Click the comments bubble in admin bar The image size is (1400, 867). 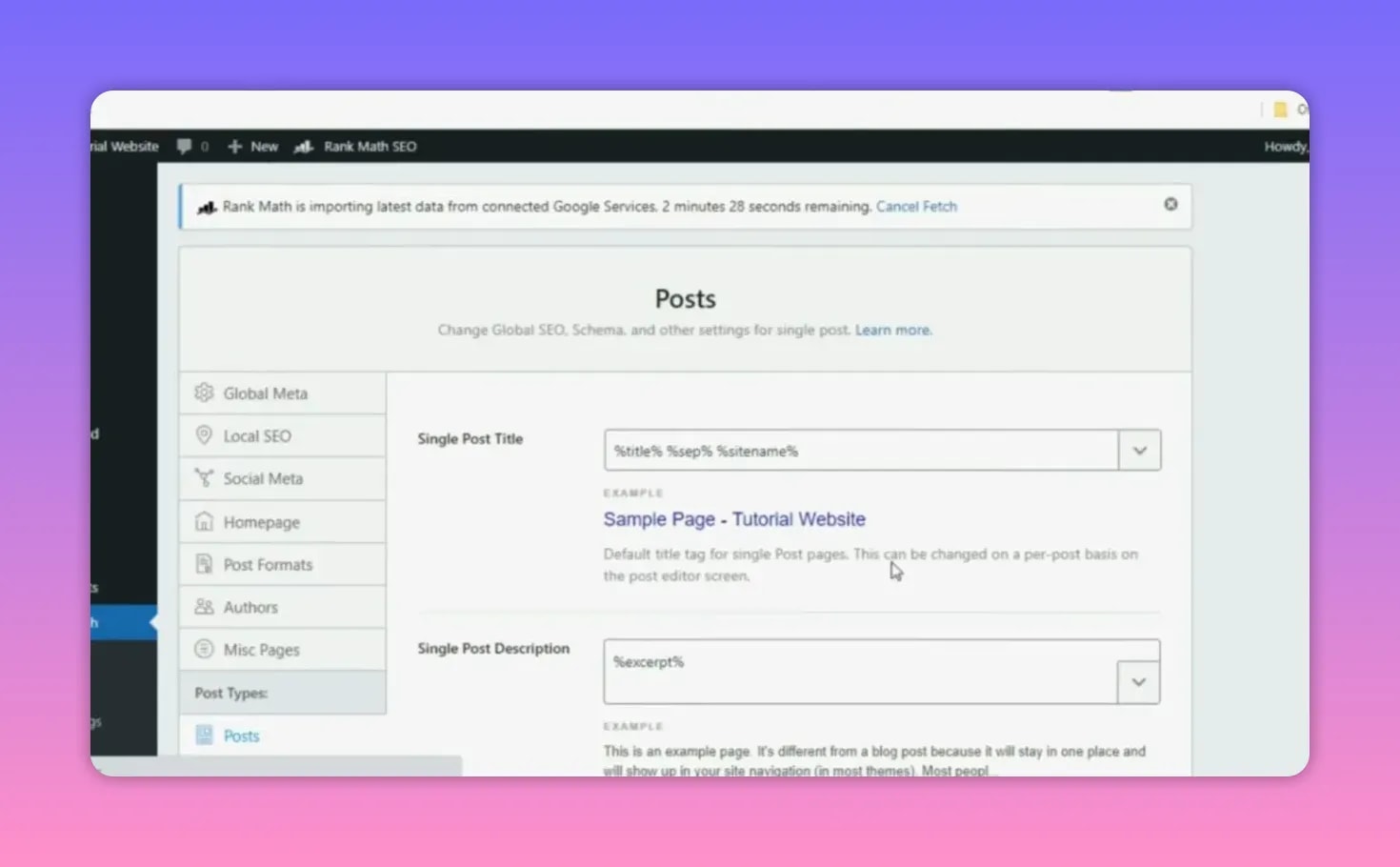(185, 146)
